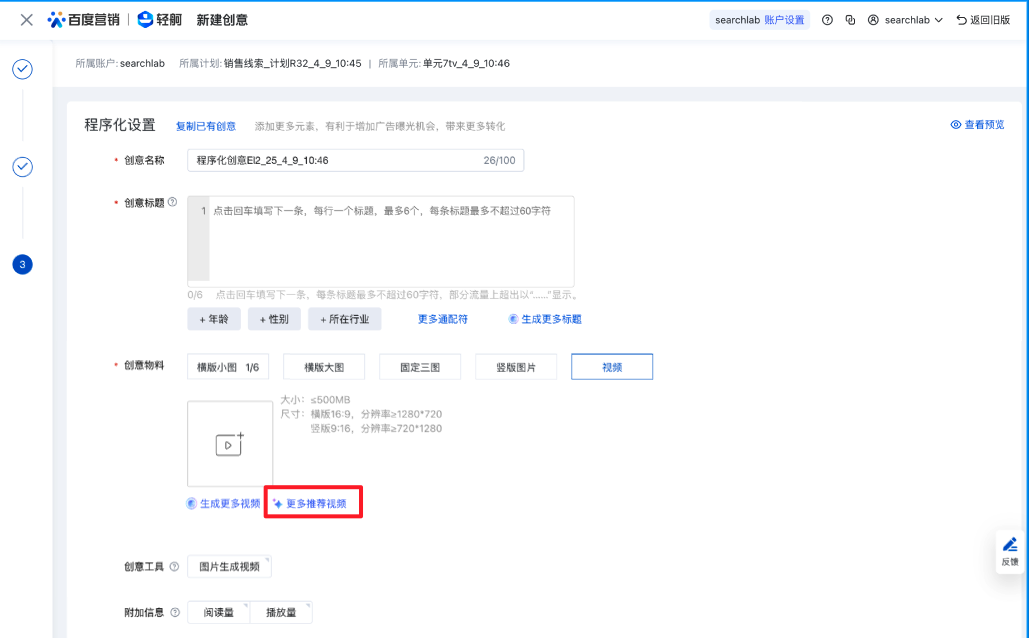
Task: Click the 查看预览 eye icon link
Action: [x=977, y=125]
